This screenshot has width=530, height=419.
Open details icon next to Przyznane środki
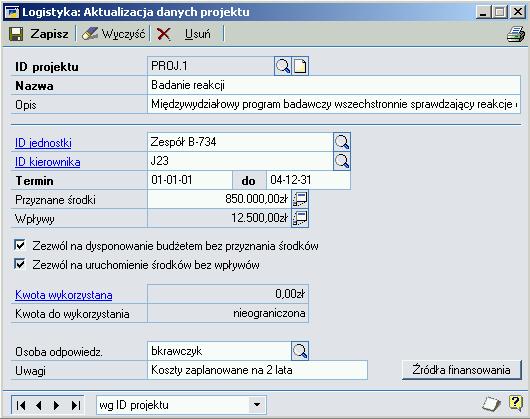[x=300, y=199]
